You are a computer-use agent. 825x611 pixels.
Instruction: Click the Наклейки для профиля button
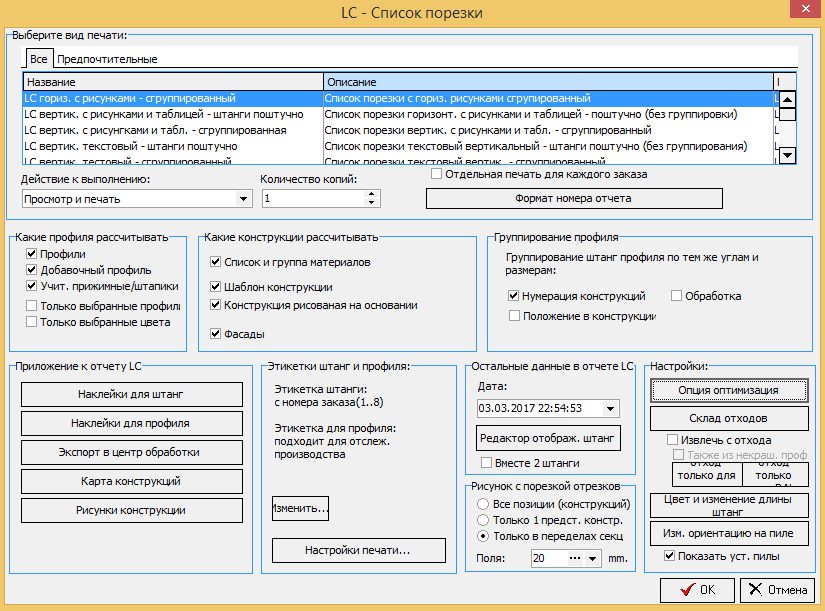tap(132, 423)
